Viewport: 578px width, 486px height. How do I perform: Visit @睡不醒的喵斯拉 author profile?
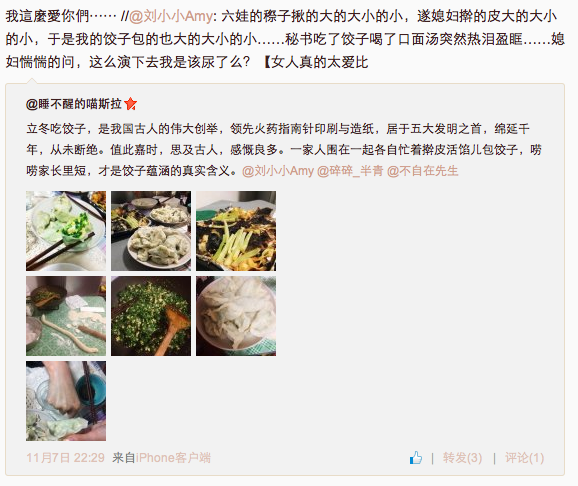[x=74, y=104]
